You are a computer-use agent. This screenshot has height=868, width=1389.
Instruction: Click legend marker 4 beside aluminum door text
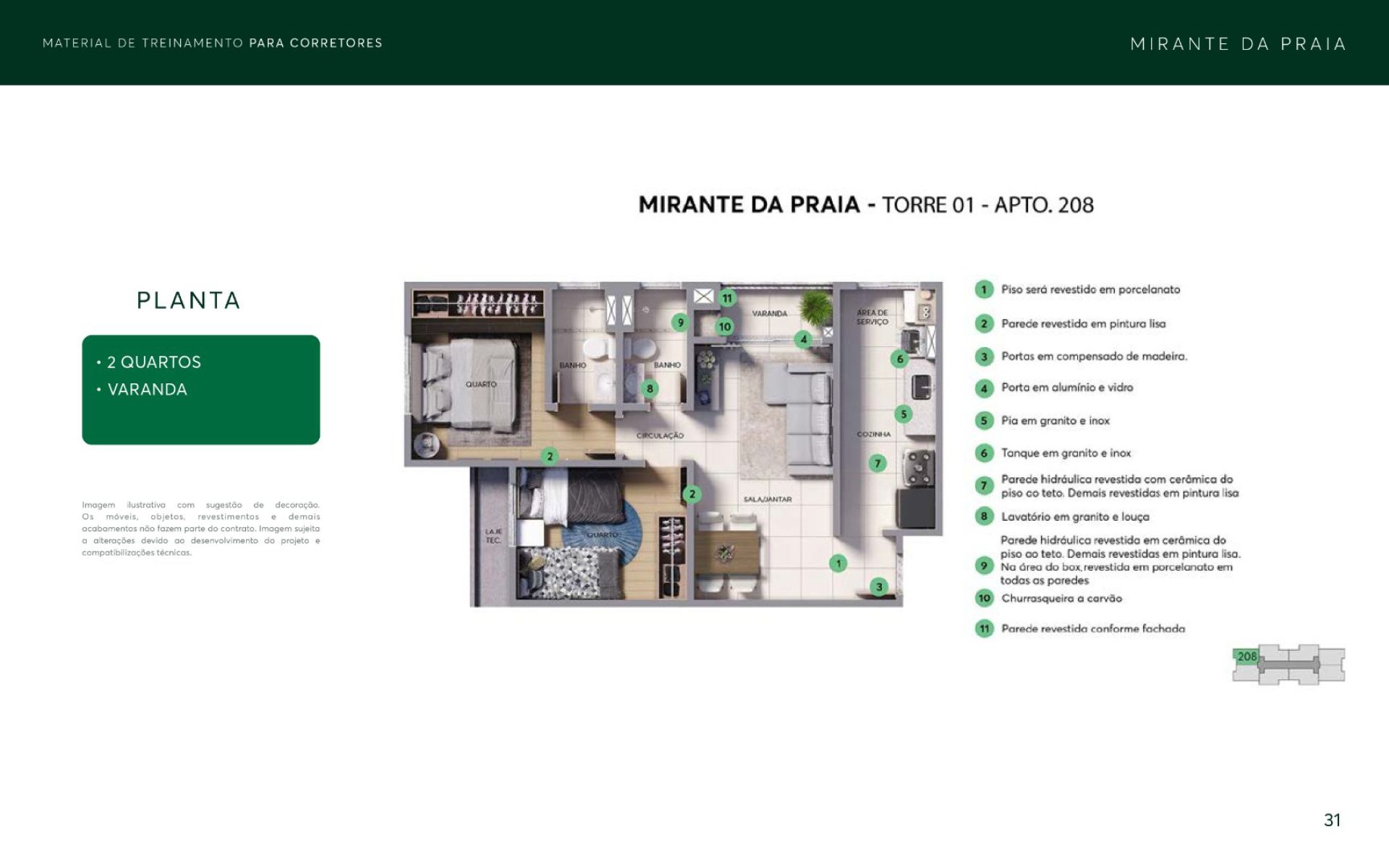(x=983, y=388)
